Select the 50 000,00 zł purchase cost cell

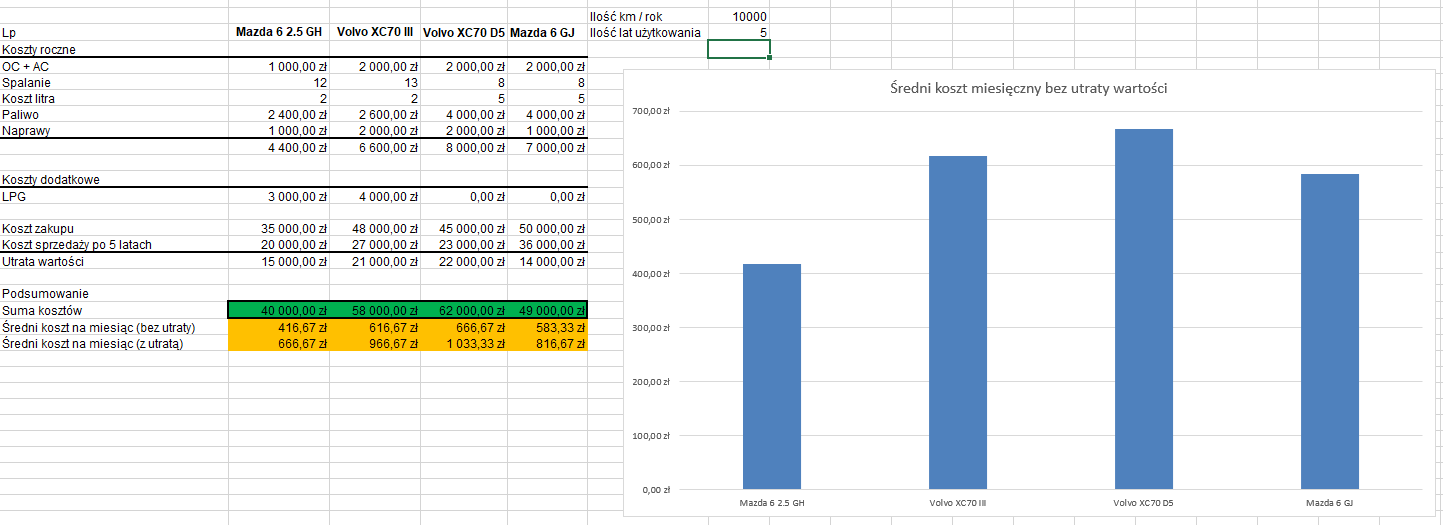point(547,229)
